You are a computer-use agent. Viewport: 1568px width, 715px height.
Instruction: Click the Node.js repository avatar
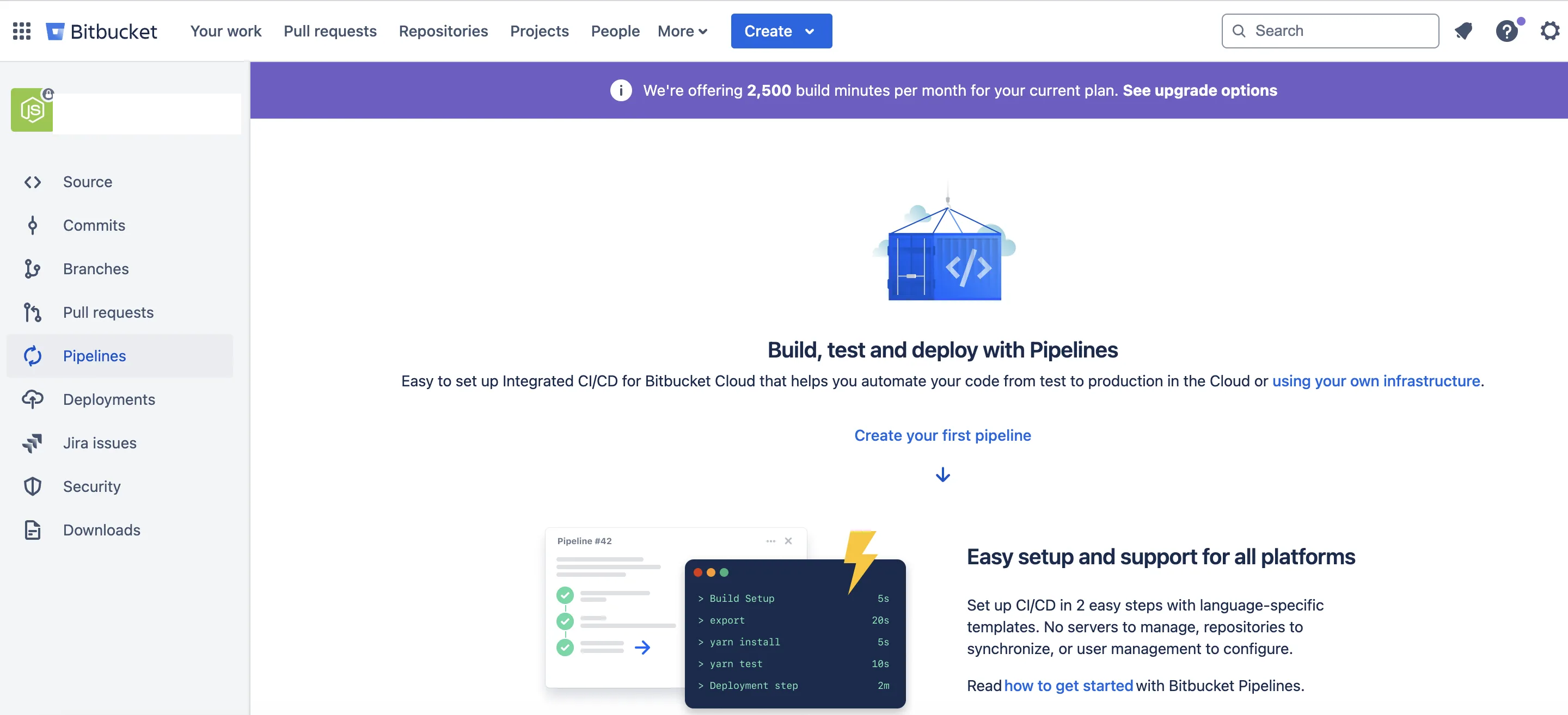click(32, 109)
